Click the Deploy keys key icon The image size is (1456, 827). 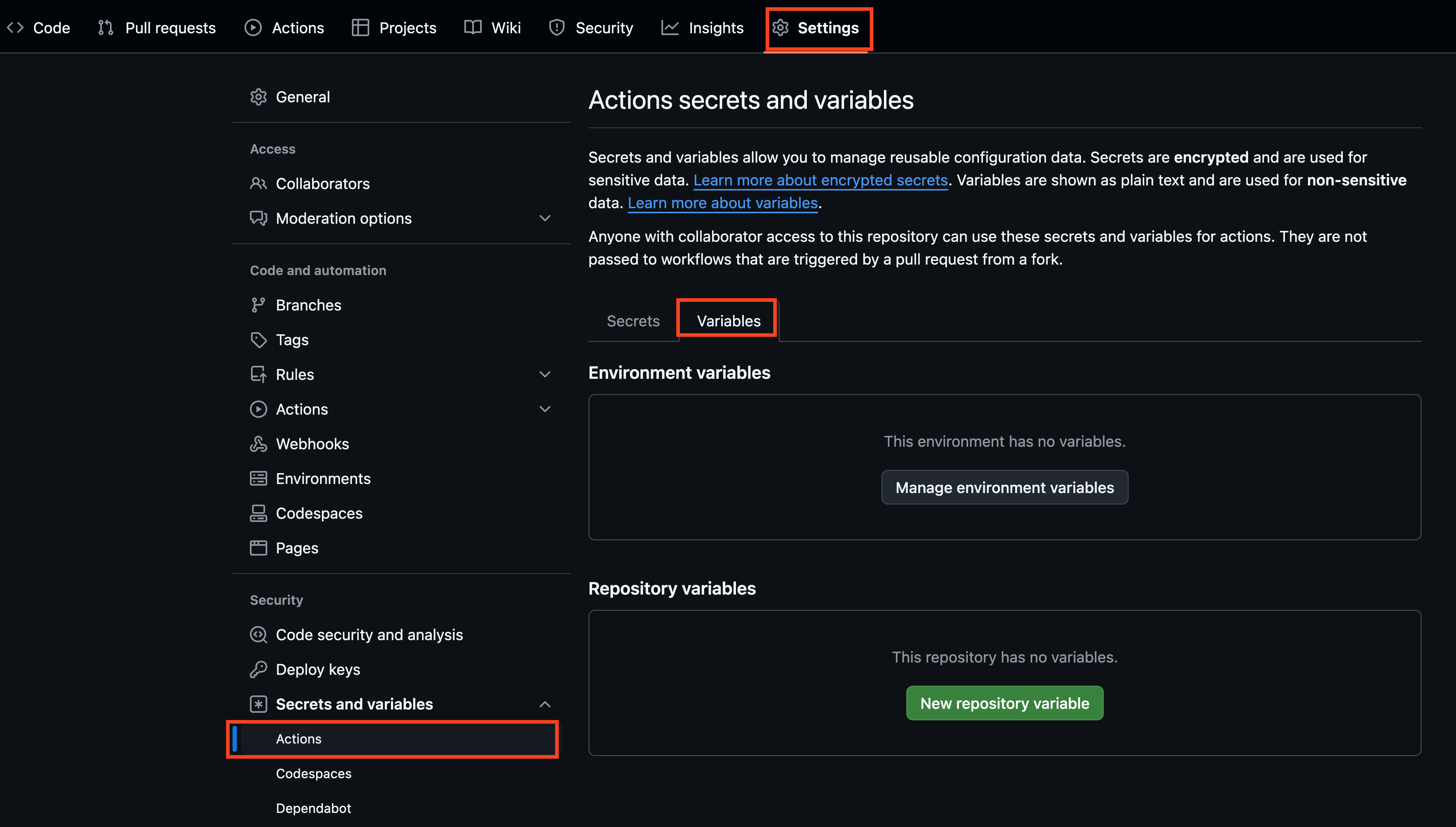(x=258, y=669)
